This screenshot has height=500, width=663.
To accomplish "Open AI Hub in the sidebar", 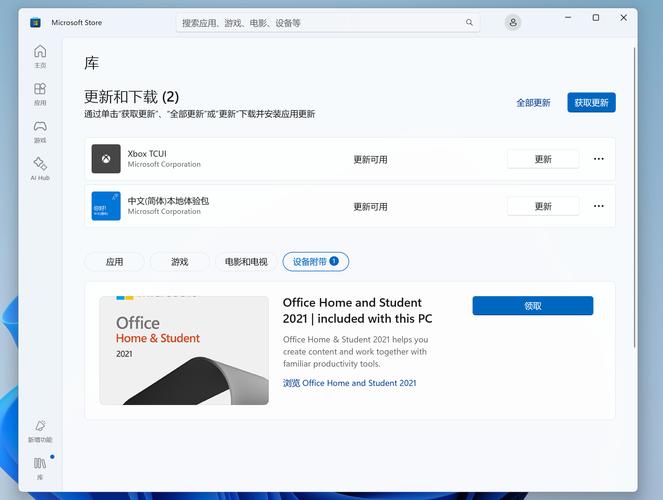I will (x=40, y=169).
